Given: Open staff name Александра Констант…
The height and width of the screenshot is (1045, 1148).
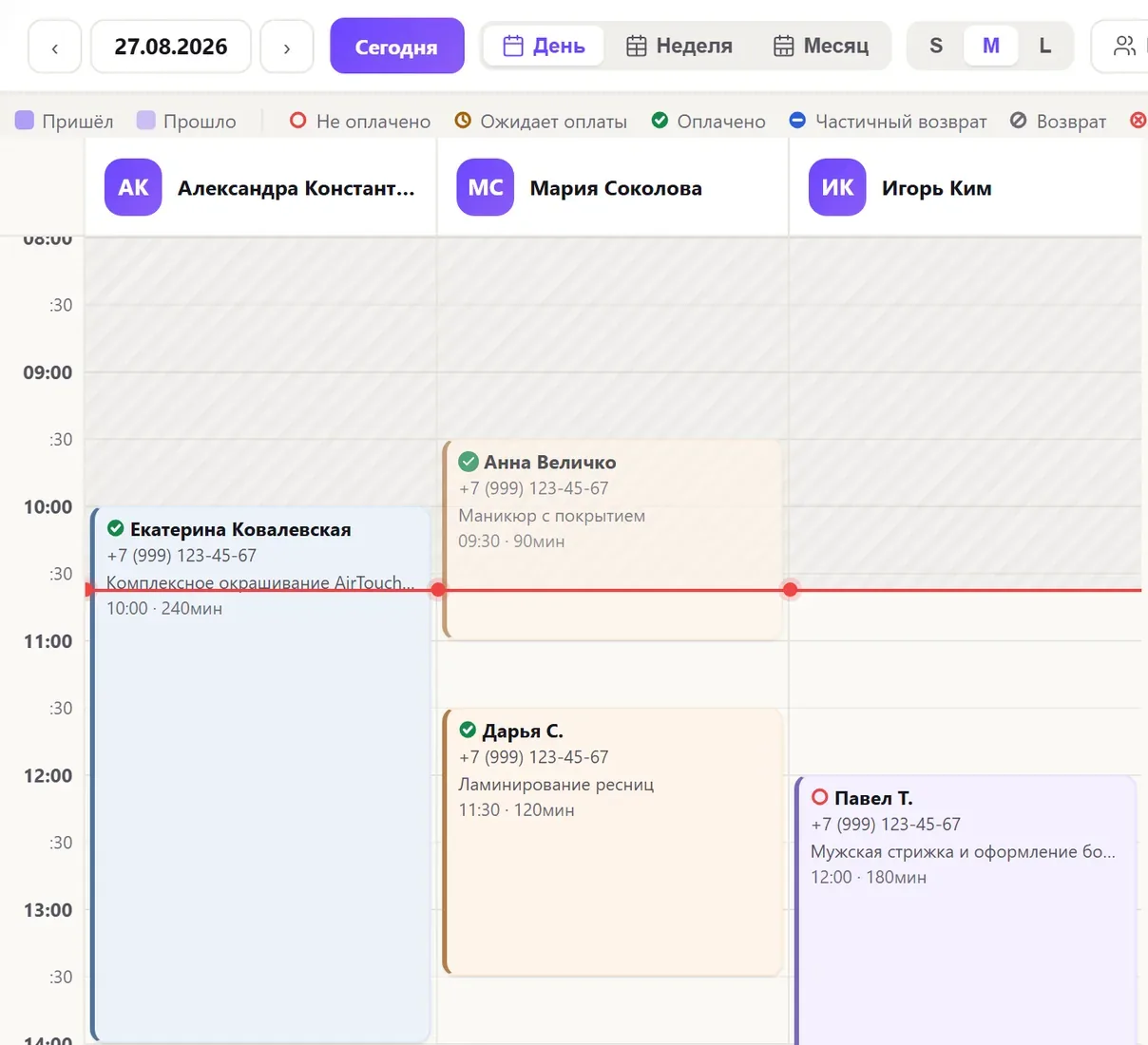Looking at the screenshot, I should 297,188.
